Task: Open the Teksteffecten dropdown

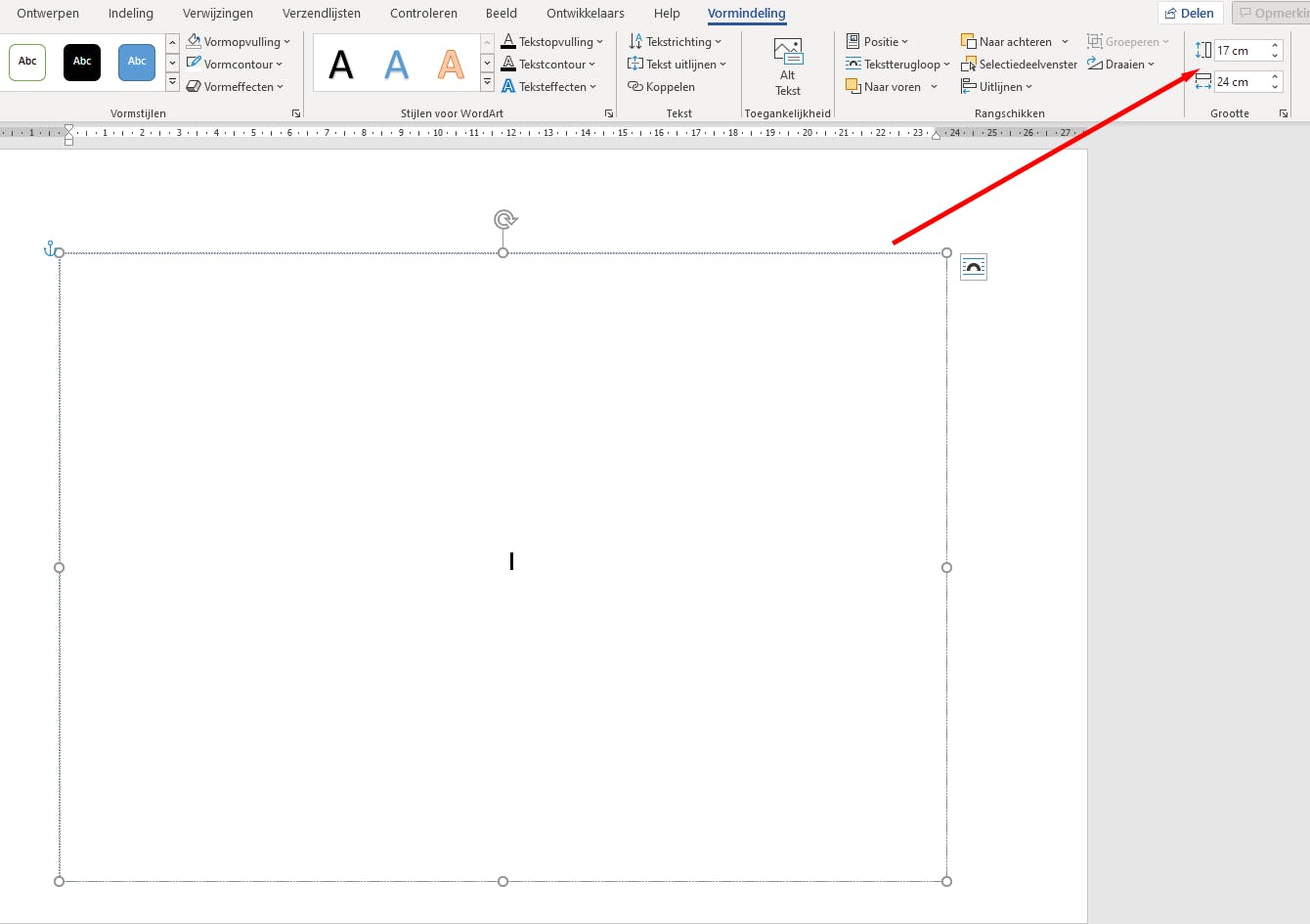Action: [548, 87]
